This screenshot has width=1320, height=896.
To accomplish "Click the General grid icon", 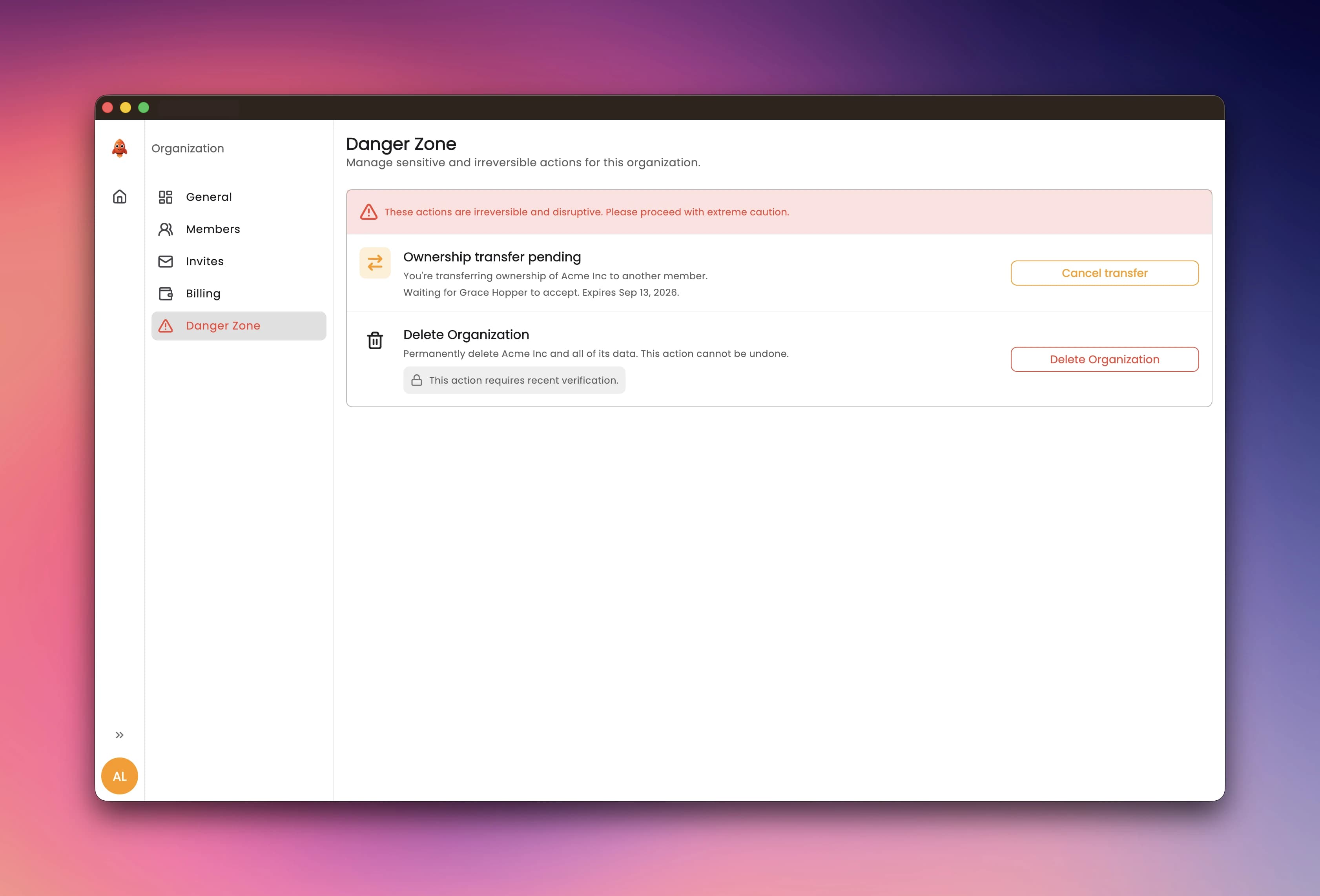I will coord(165,197).
